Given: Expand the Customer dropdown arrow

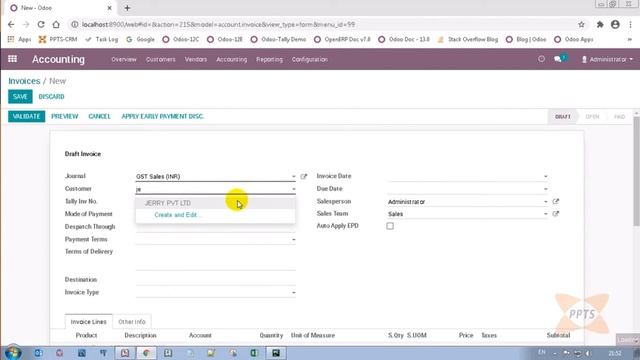Looking at the screenshot, I should point(293,189).
